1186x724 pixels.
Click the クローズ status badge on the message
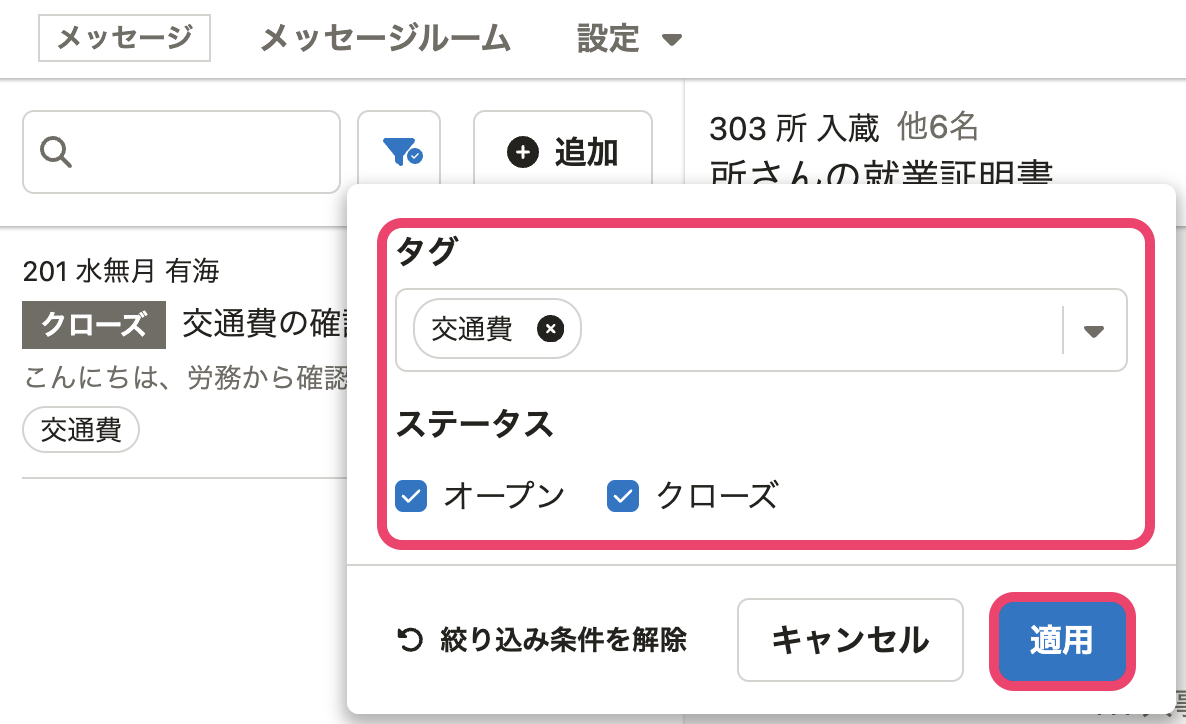(x=94, y=325)
